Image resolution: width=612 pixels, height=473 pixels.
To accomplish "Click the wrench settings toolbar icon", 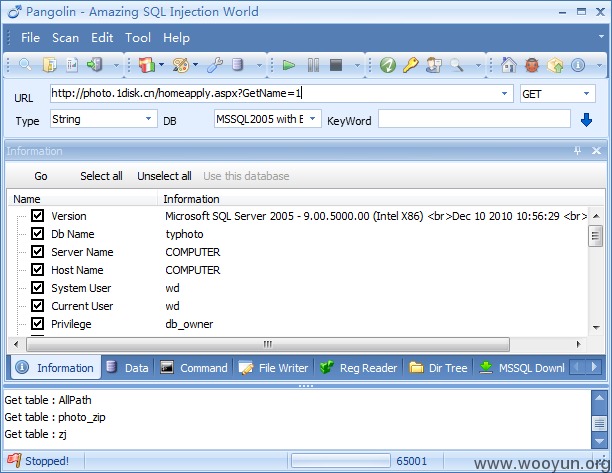I will 215,65.
